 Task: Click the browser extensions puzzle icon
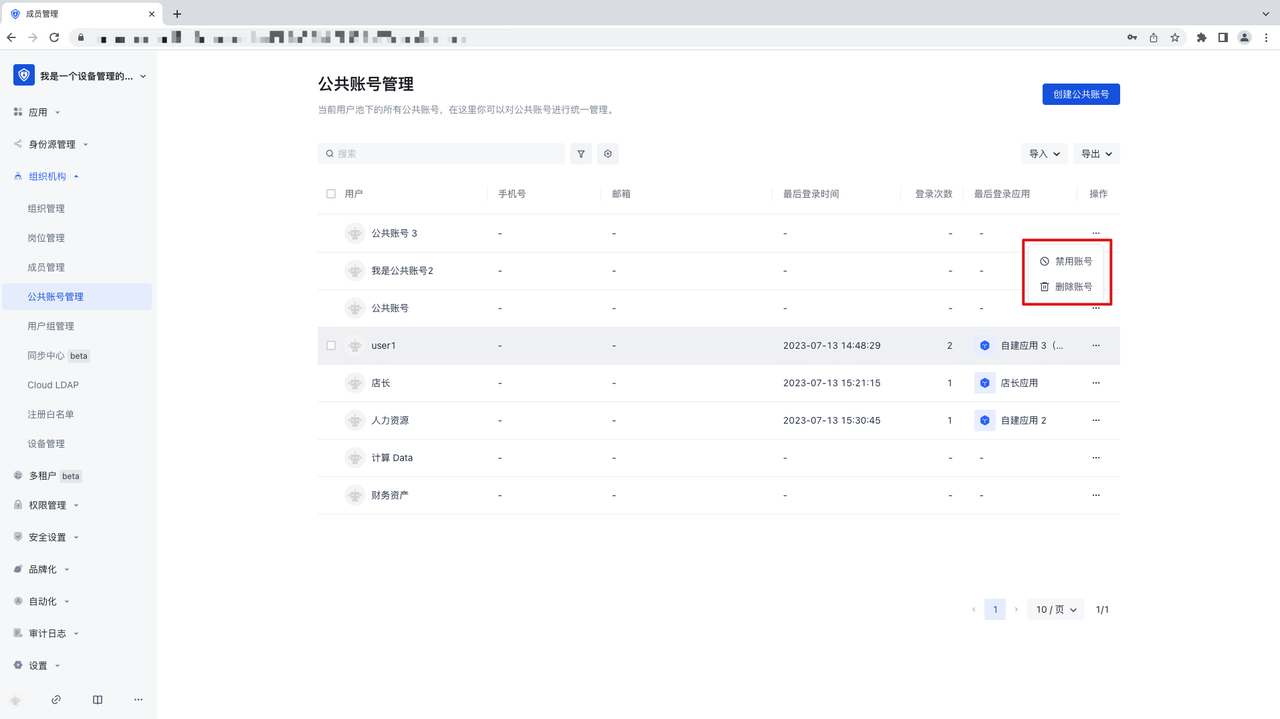tap(1199, 37)
